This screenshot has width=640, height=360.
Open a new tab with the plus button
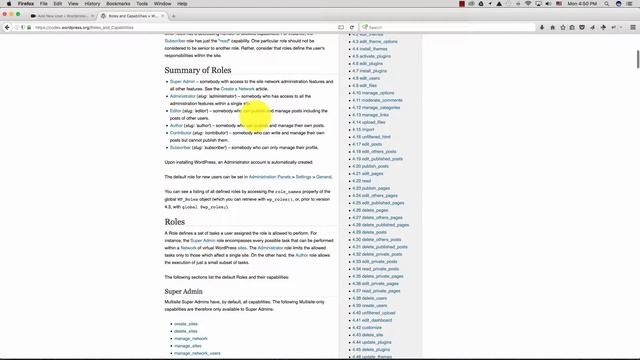(x=173, y=16)
